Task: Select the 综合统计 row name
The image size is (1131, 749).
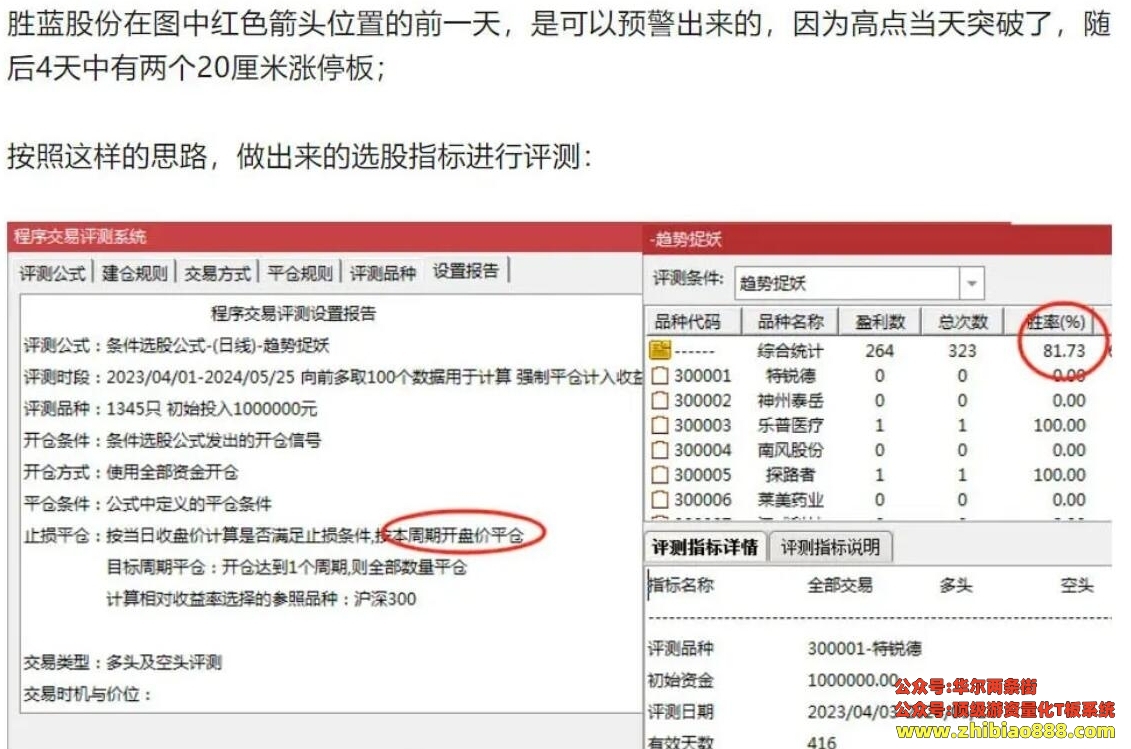Action: 791,351
